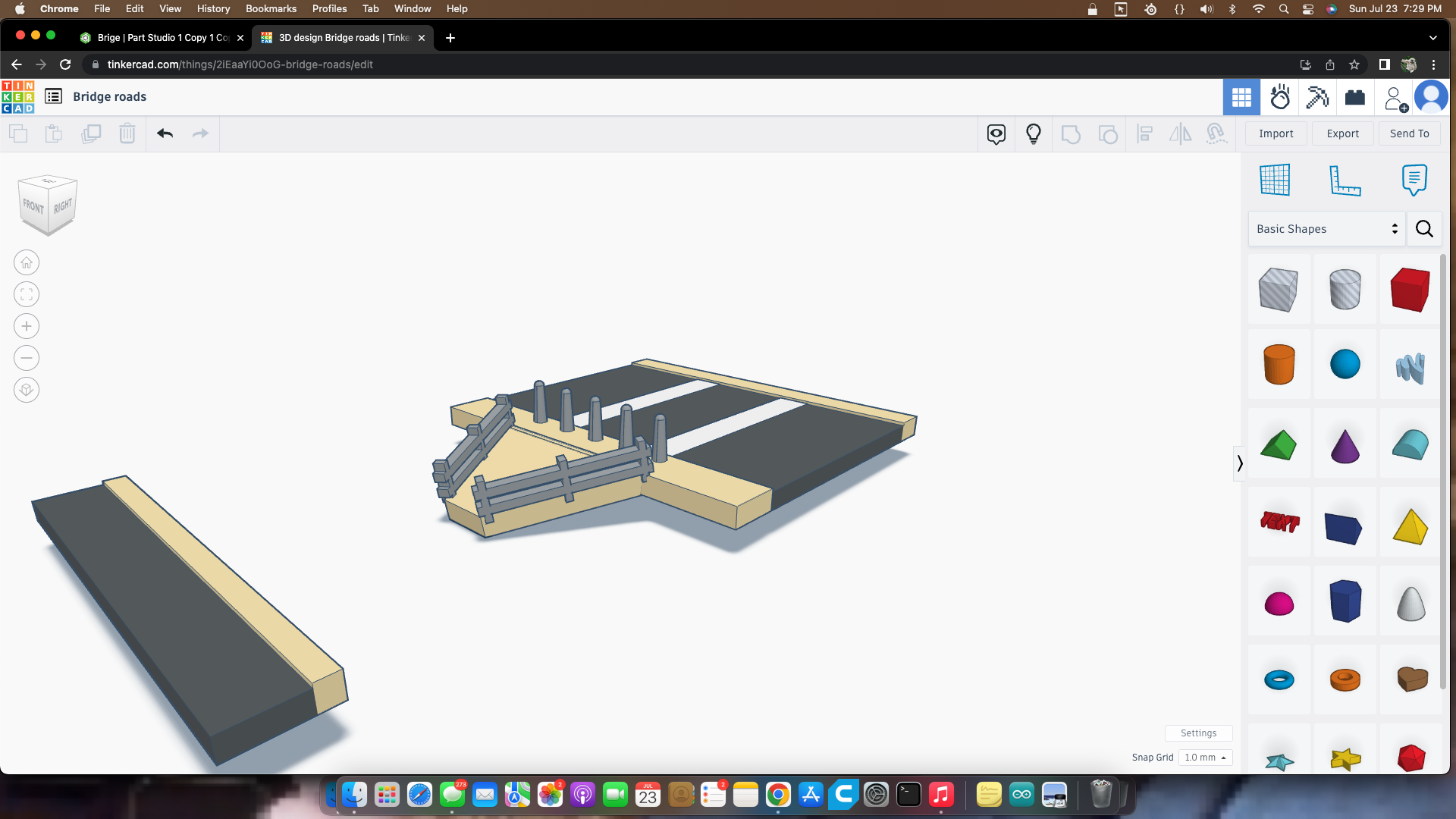Click the Zoom in plus icon
Screen dimensions: 1456x819
tap(27, 326)
